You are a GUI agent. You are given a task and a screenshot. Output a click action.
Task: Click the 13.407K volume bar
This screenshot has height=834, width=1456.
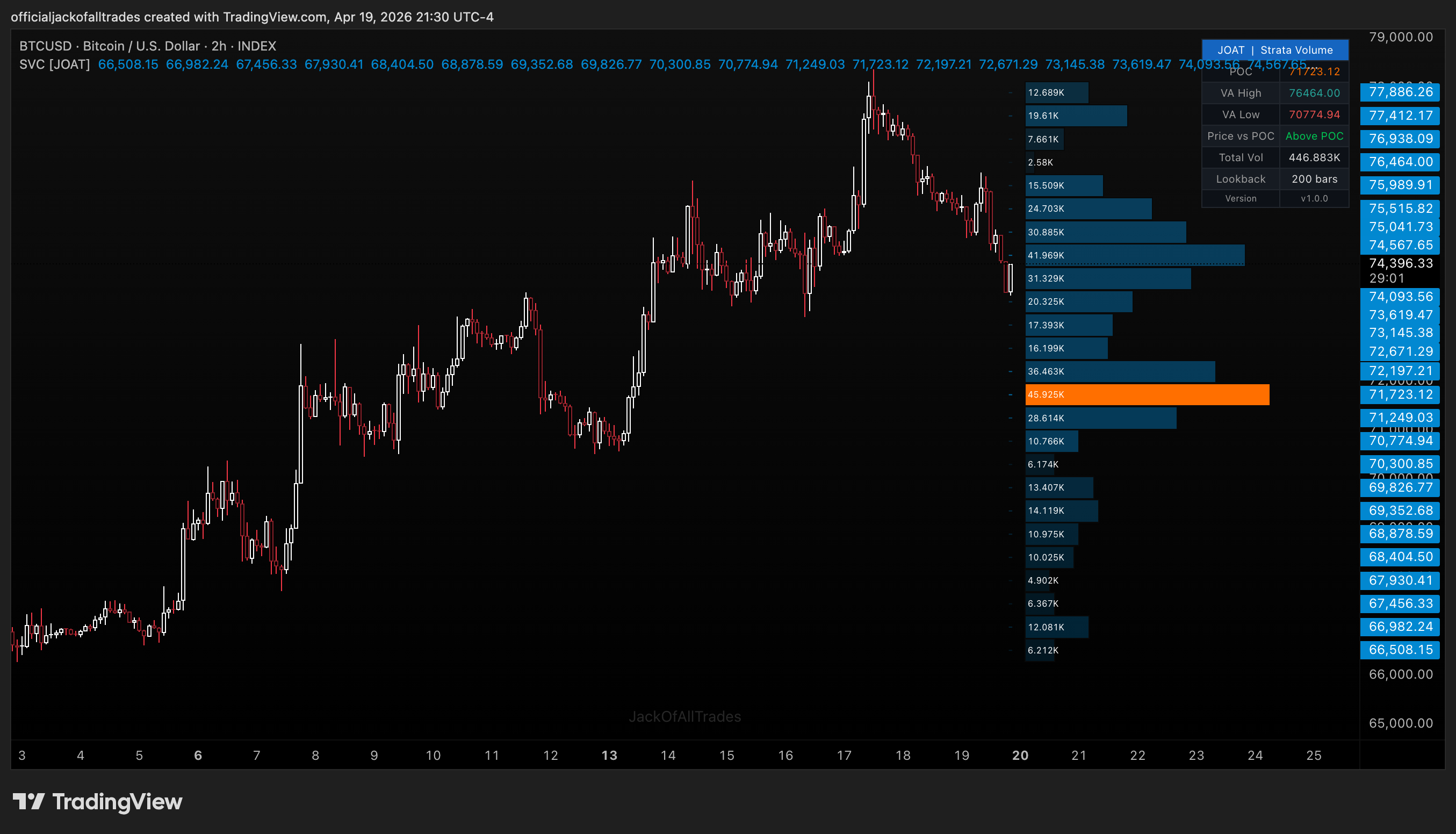(1059, 487)
